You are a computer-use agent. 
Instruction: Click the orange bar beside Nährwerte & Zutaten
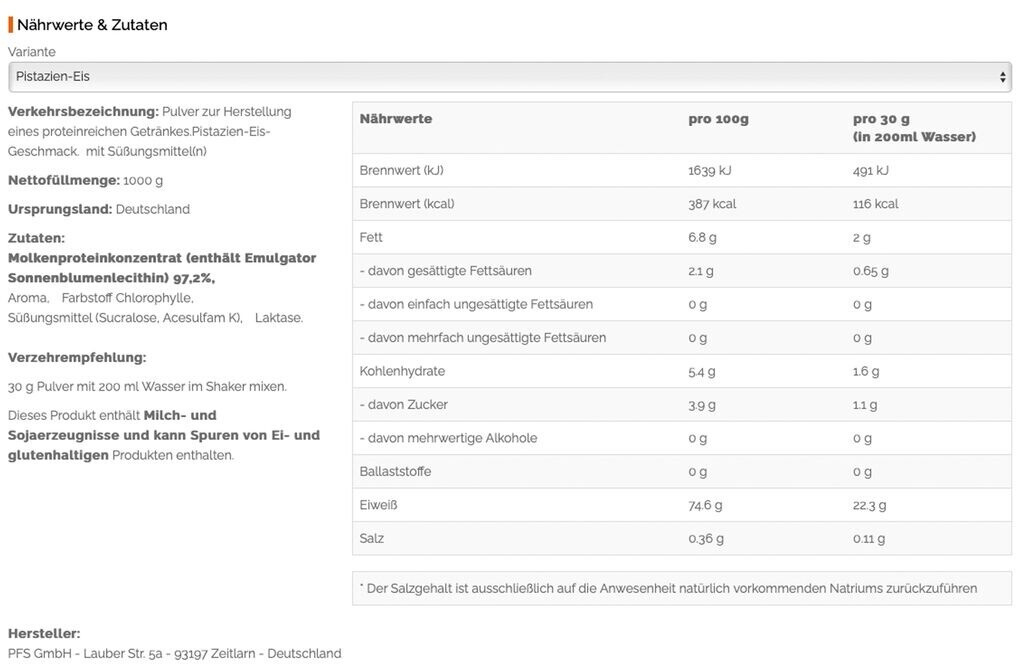11,25
